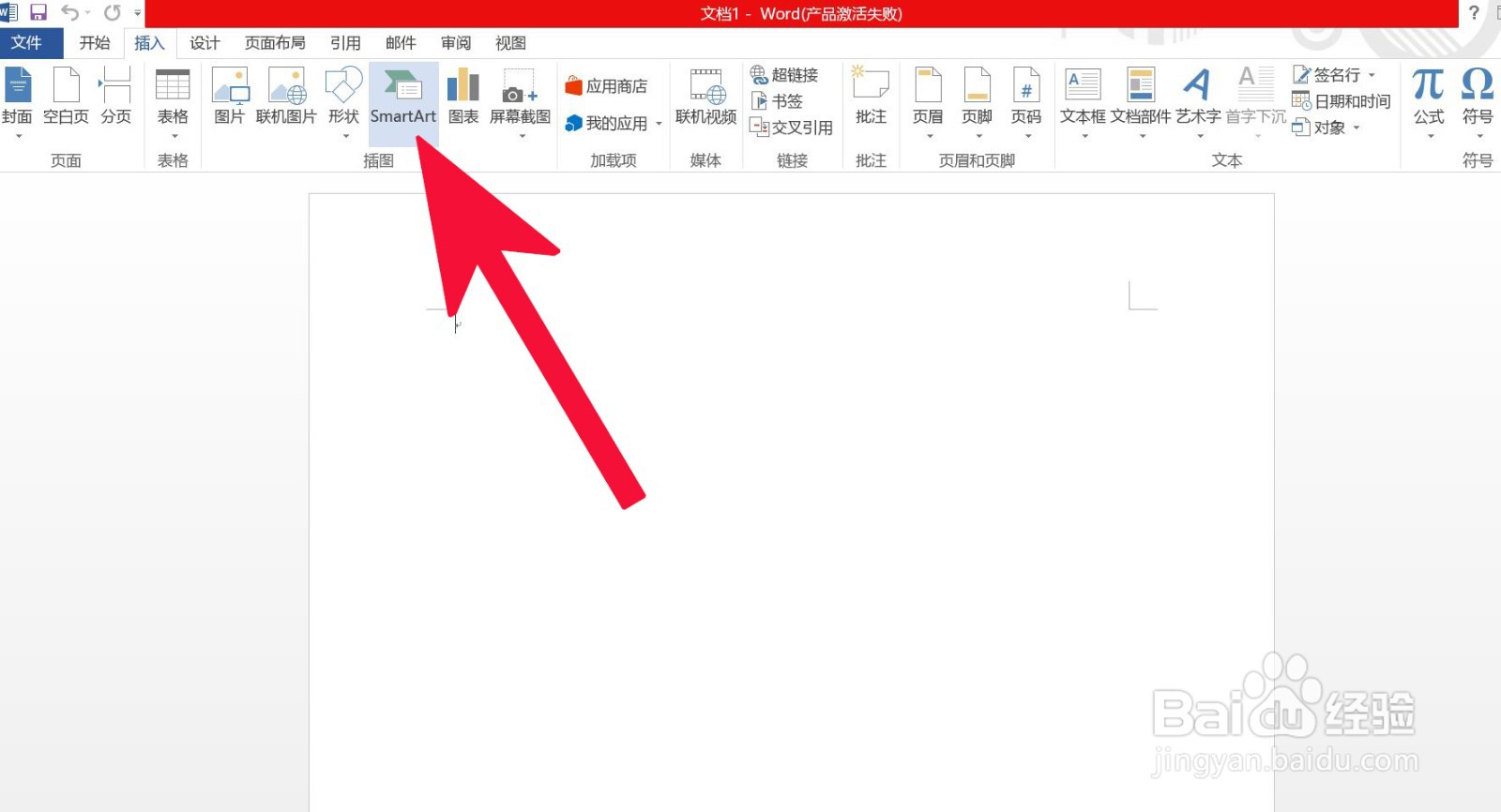The width and height of the screenshot is (1501, 812).
Task: Expand the Undo history dropdown arrow
Action: click(87, 13)
